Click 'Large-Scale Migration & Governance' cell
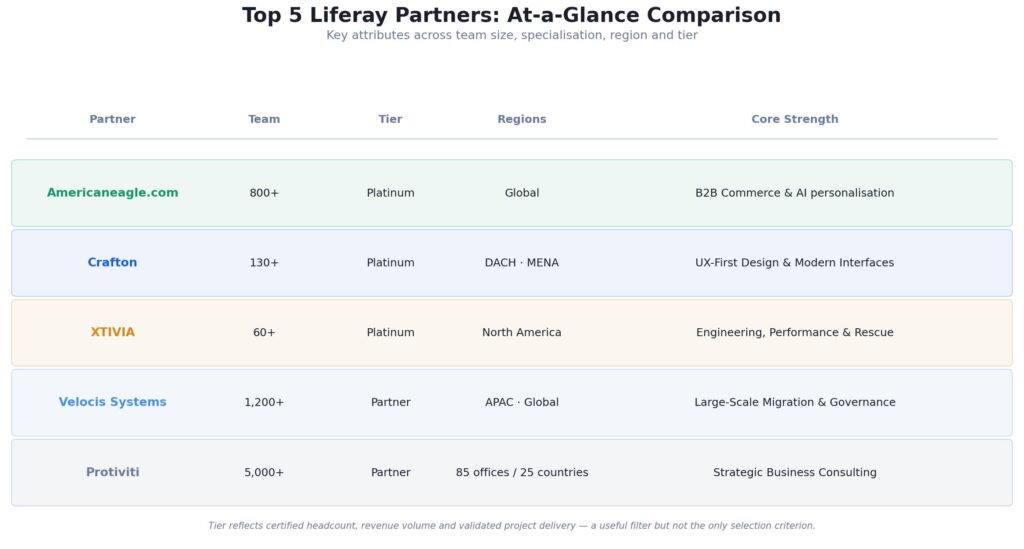The height and width of the screenshot is (549, 1024). tap(795, 402)
